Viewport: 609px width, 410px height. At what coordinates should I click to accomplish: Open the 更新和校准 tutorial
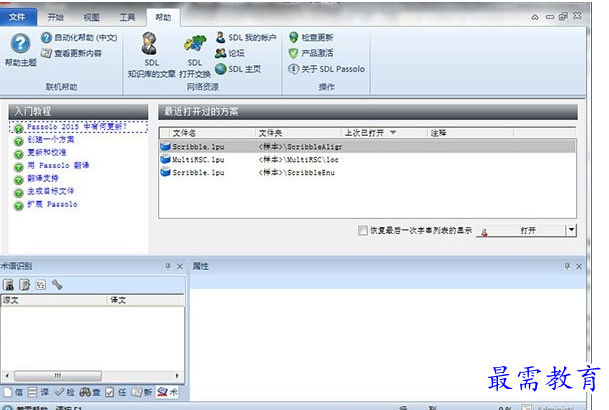[x=47, y=152]
